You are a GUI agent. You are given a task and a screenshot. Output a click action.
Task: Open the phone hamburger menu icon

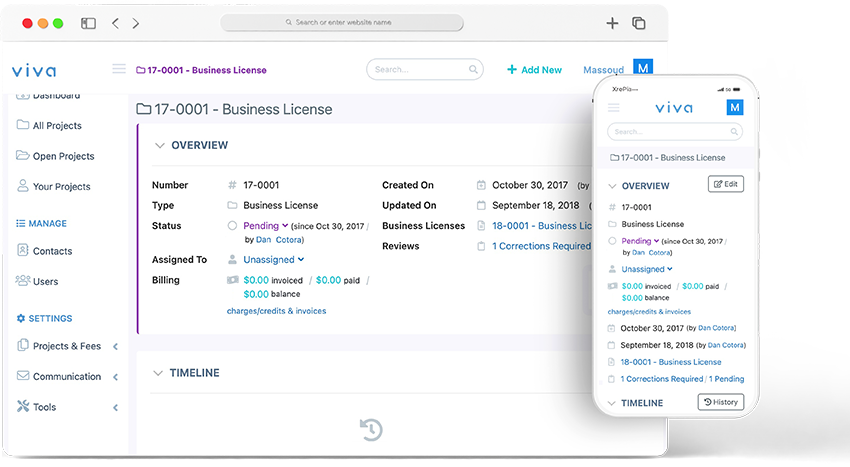614,108
